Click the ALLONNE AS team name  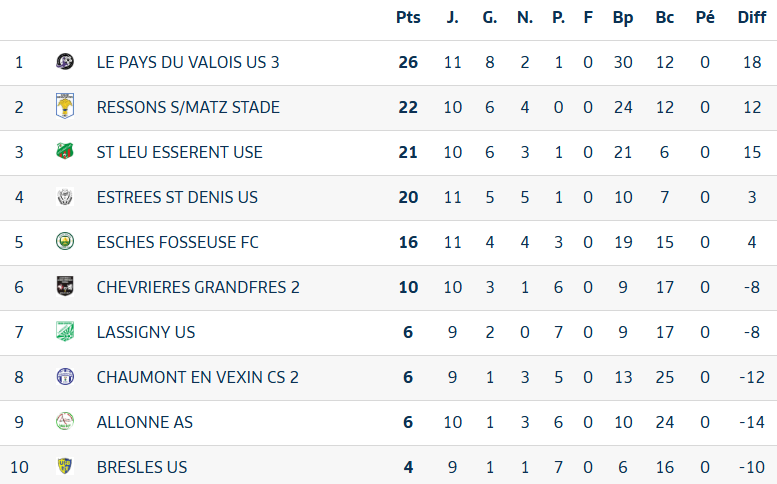click(145, 422)
